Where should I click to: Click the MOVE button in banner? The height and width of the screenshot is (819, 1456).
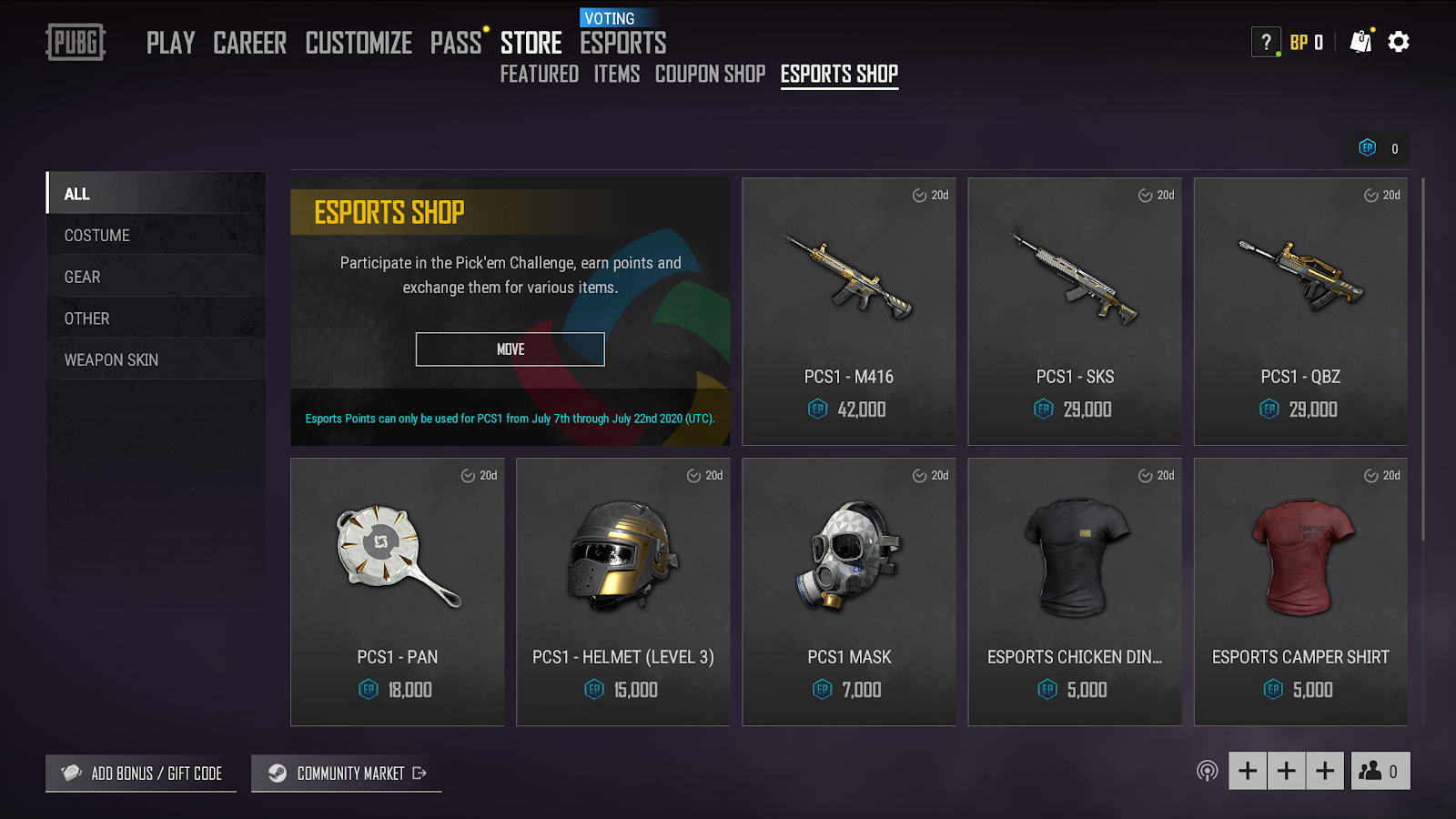tap(510, 349)
